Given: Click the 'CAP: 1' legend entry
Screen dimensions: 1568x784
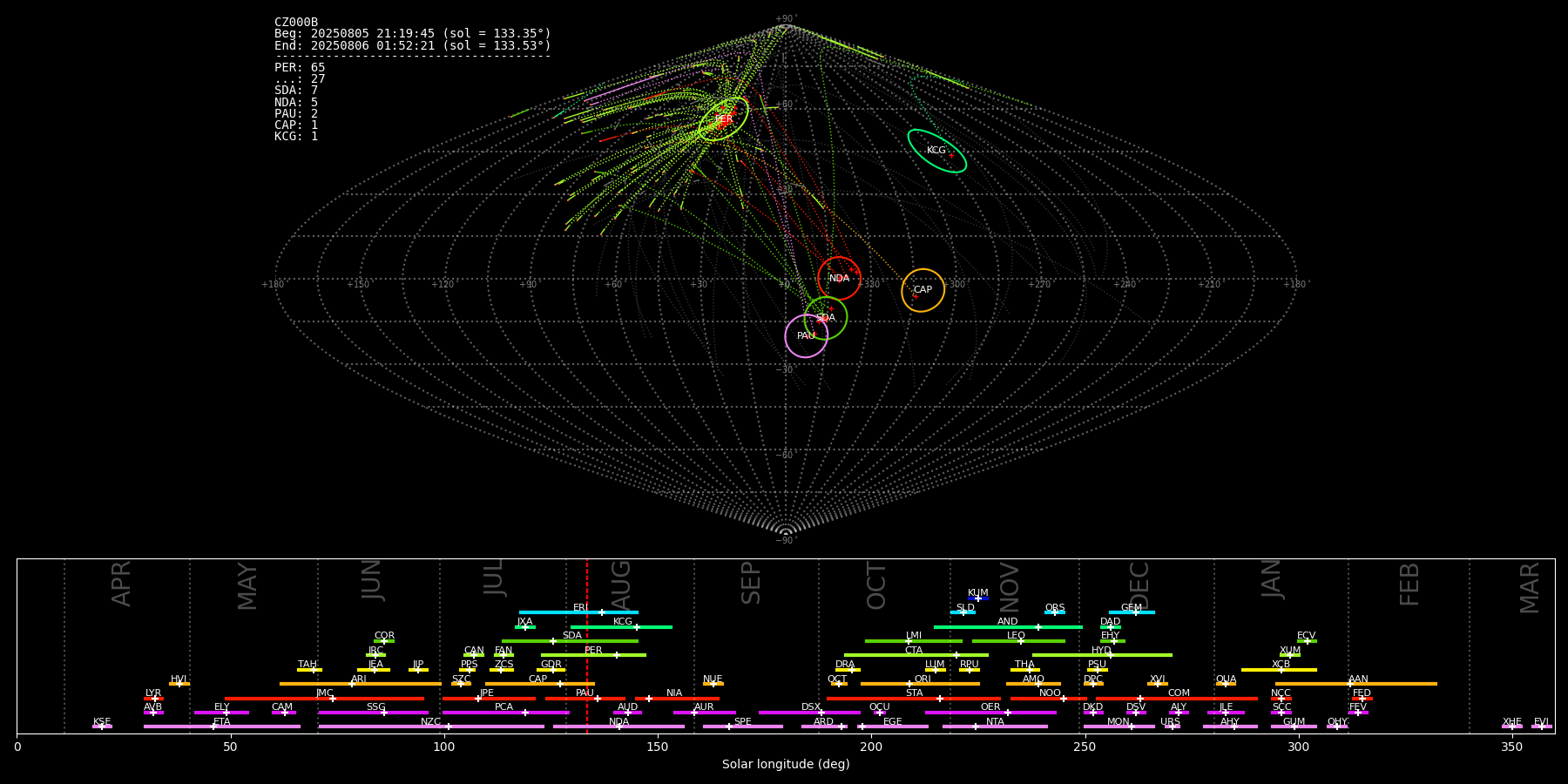Looking at the screenshot, I should (296, 125).
